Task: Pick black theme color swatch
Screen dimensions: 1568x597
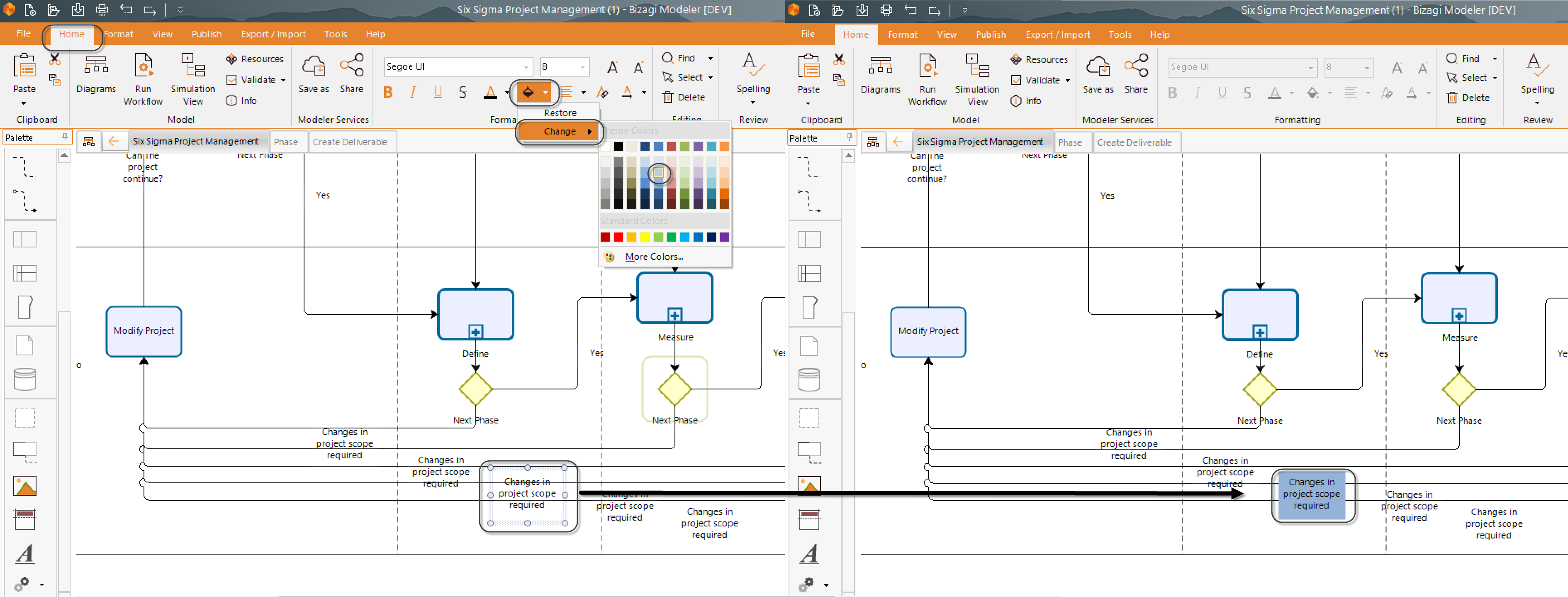Action: [618, 146]
